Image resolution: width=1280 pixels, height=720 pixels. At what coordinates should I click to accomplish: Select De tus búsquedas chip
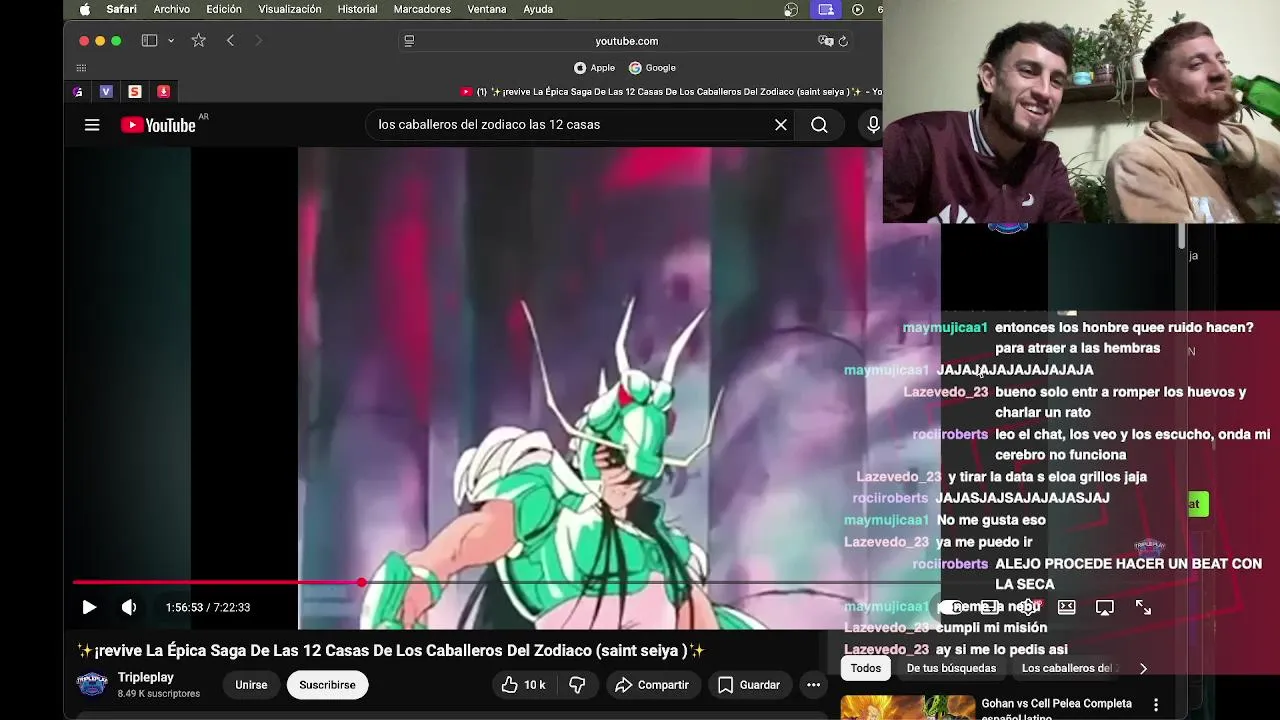951,668
